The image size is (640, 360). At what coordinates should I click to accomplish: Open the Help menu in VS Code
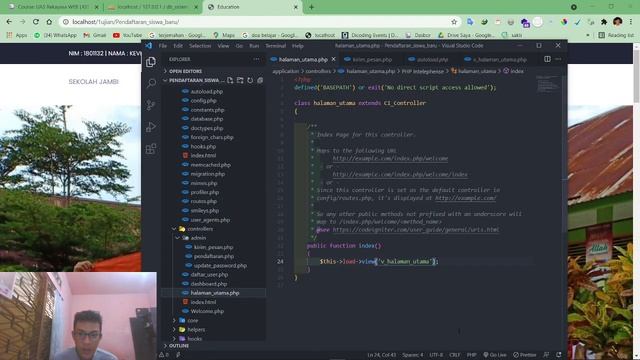(x=298, y=46)
